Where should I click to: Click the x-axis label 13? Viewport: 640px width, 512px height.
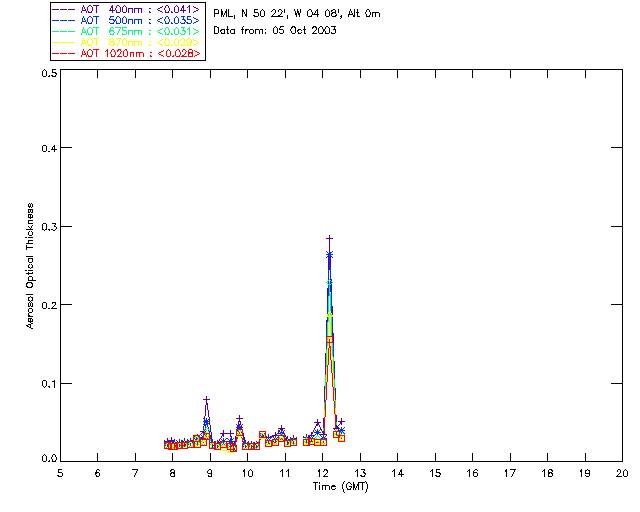click(x=360, y=473)
